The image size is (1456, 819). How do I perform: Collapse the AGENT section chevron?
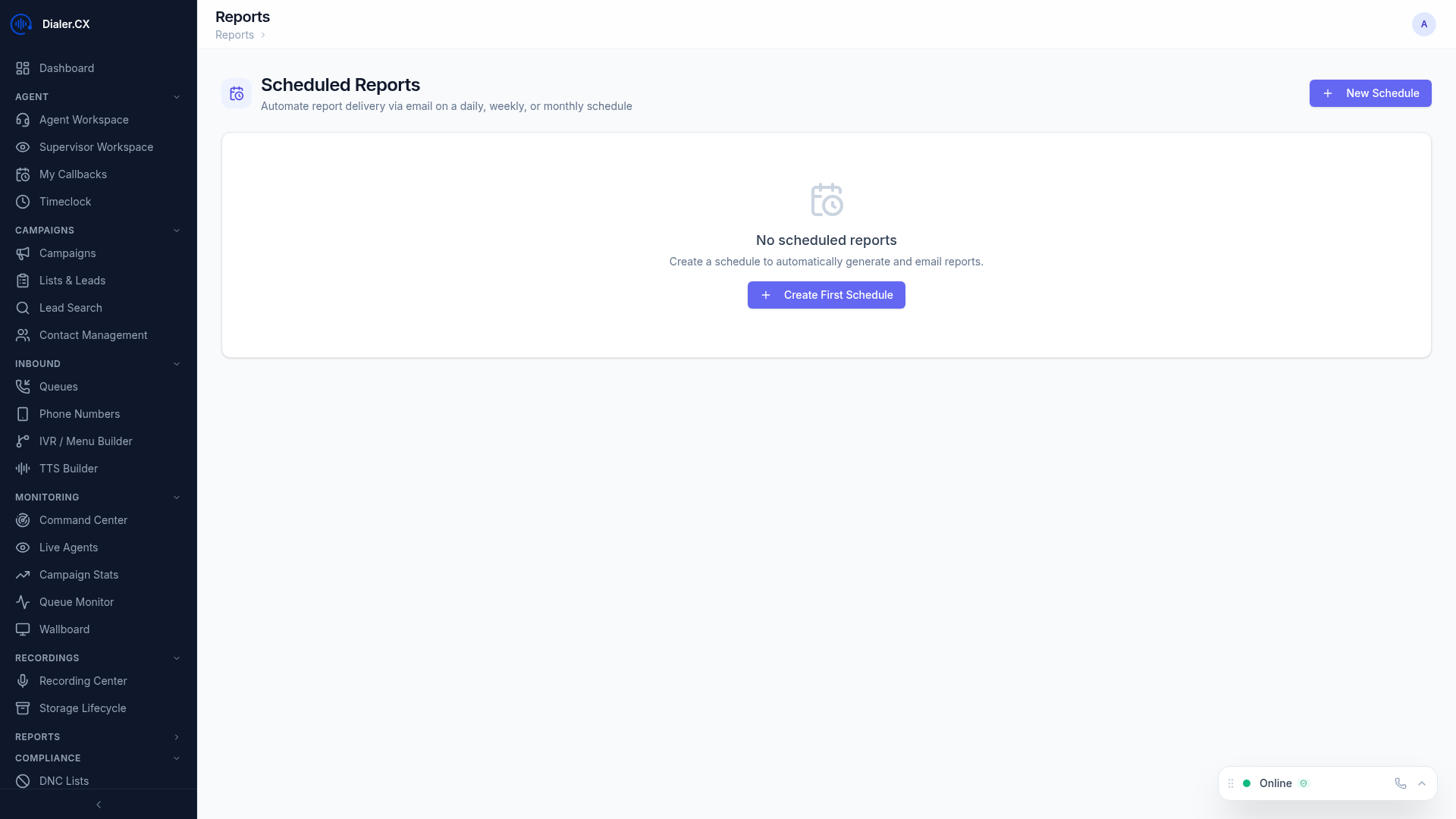click(177, 96)
